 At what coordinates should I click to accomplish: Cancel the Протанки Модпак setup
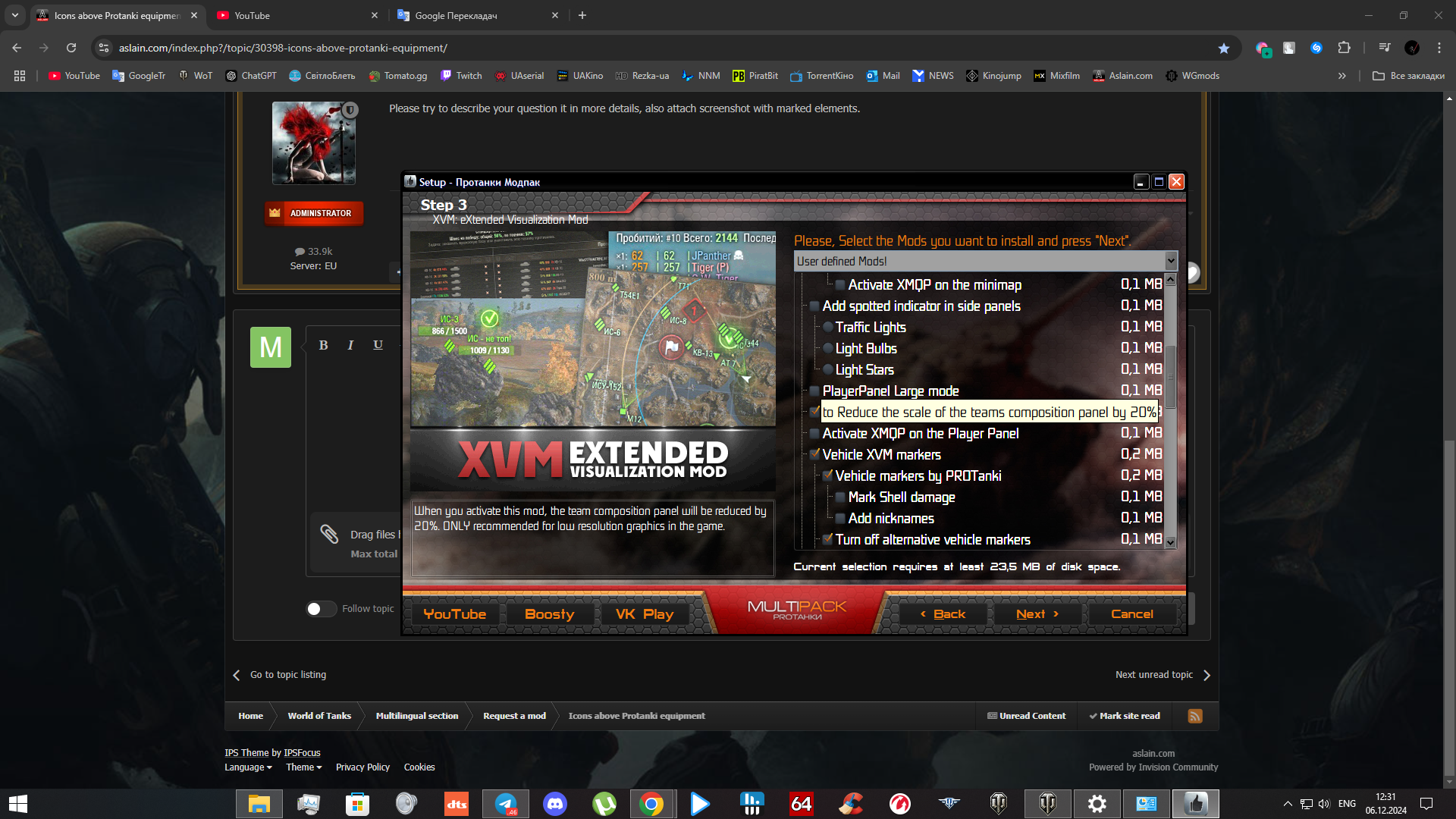coord(1131,614)
